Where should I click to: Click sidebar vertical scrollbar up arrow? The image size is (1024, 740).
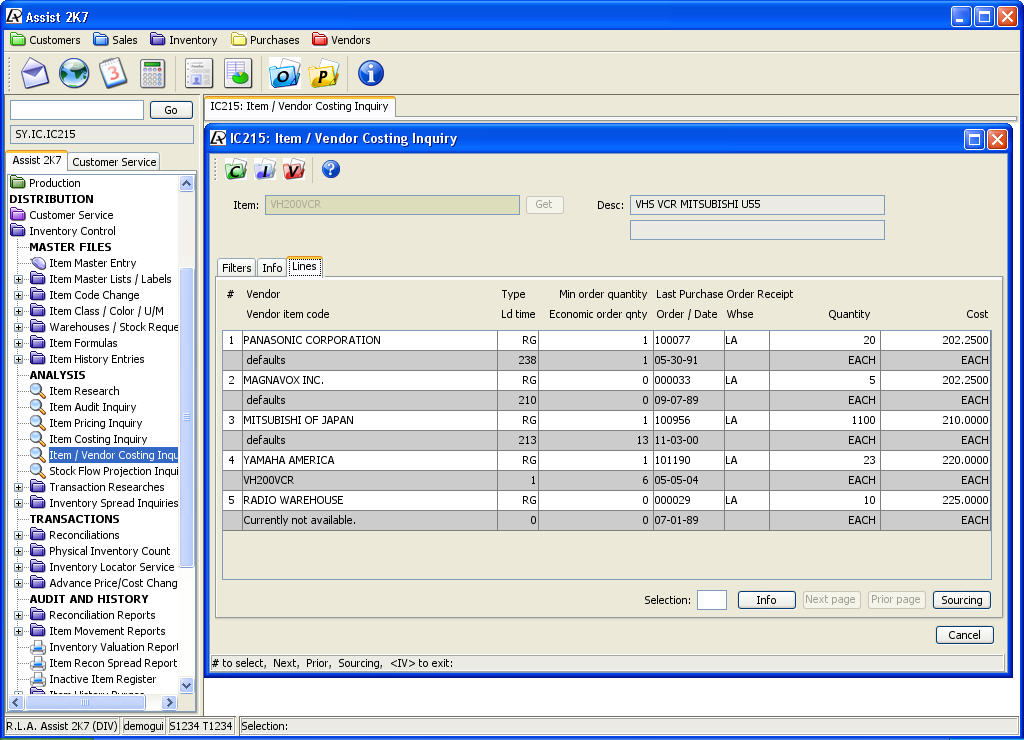click(x=186, y=184)
